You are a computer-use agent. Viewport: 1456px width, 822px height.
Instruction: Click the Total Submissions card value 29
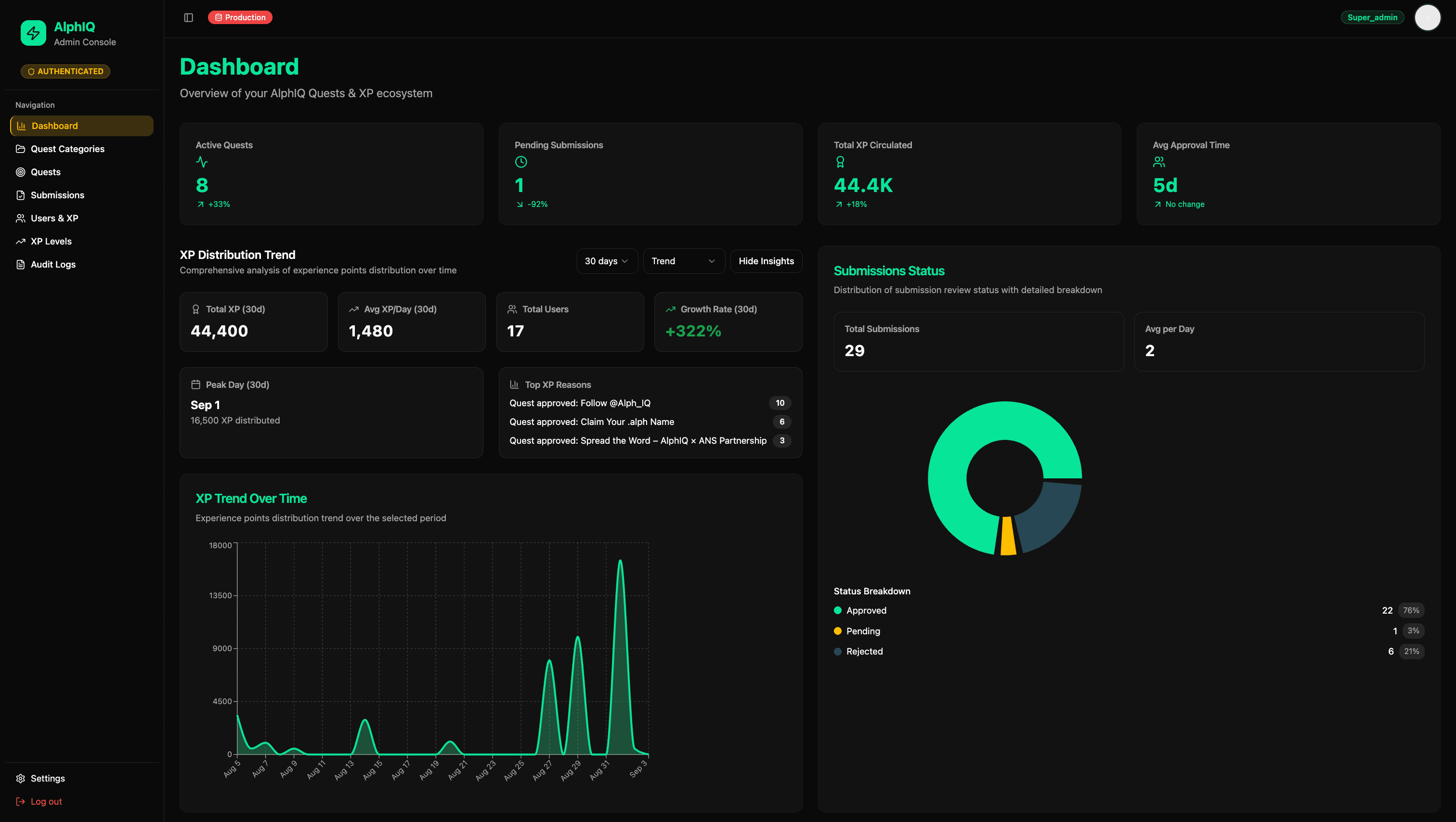pos(855,351)
